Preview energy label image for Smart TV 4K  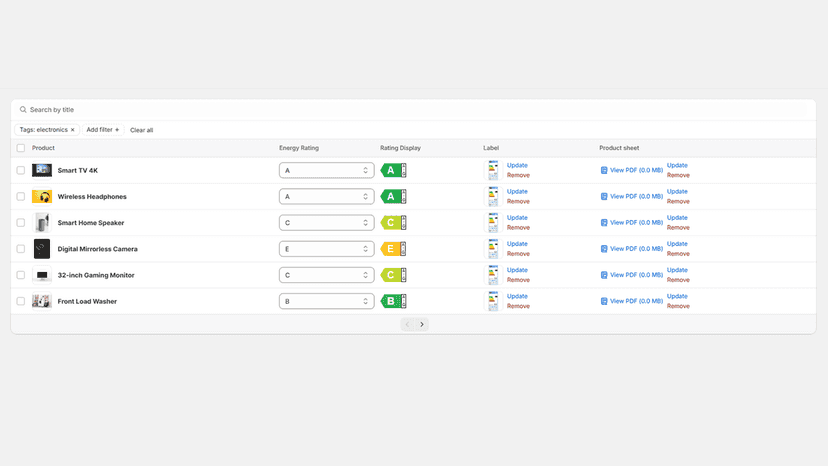[x=493, y=170]
